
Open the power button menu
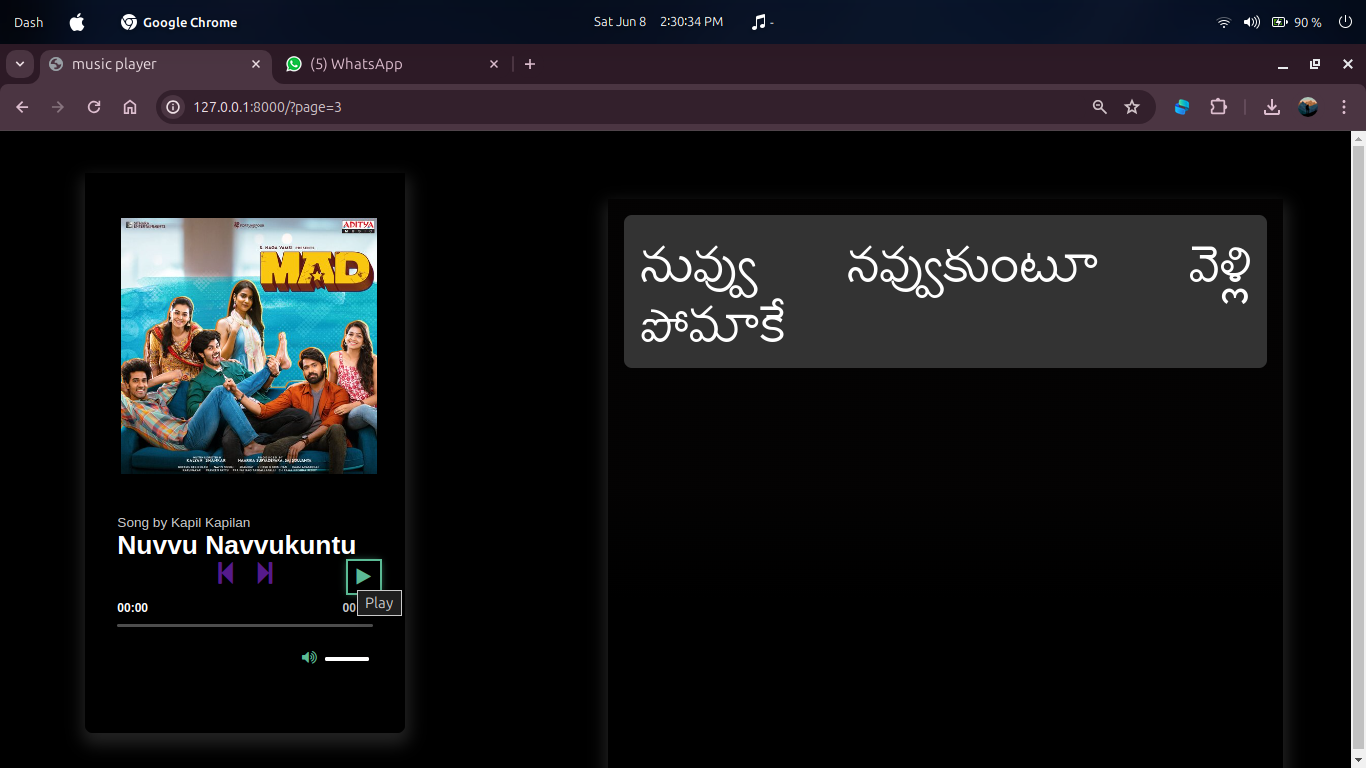point(1345,22)
